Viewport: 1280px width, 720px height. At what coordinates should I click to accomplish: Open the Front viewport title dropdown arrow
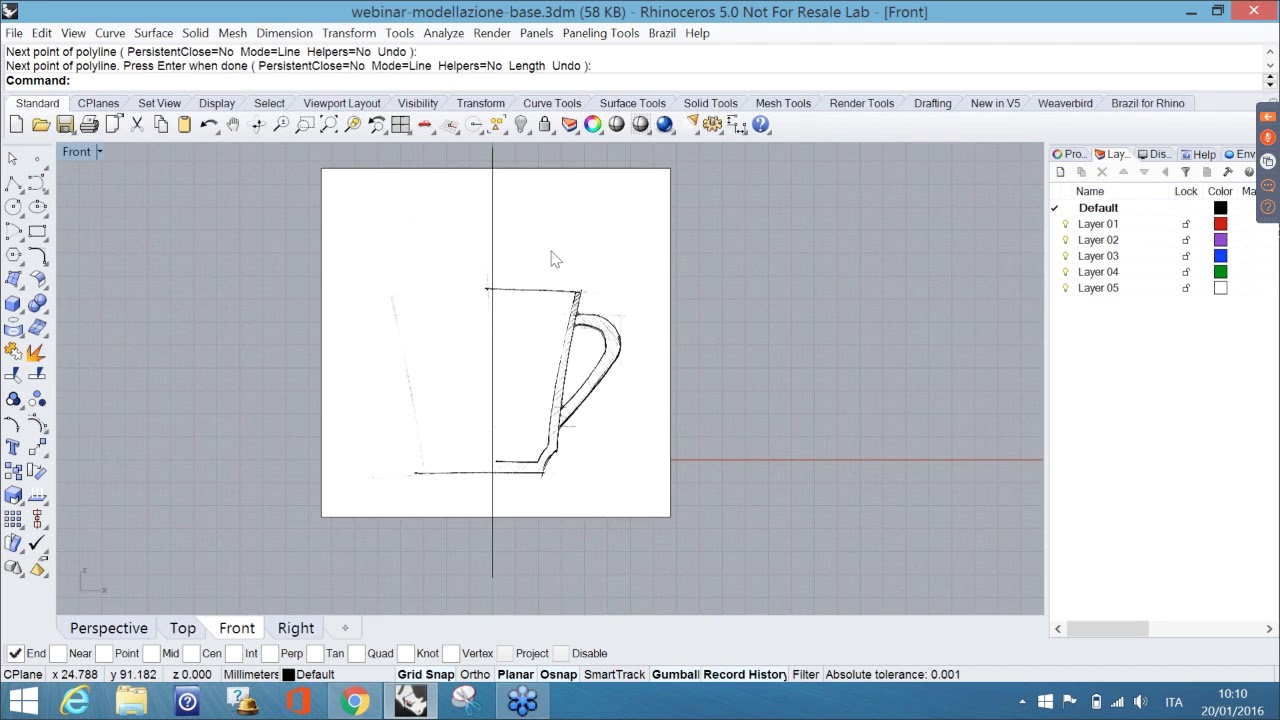[x=99, y=152]
